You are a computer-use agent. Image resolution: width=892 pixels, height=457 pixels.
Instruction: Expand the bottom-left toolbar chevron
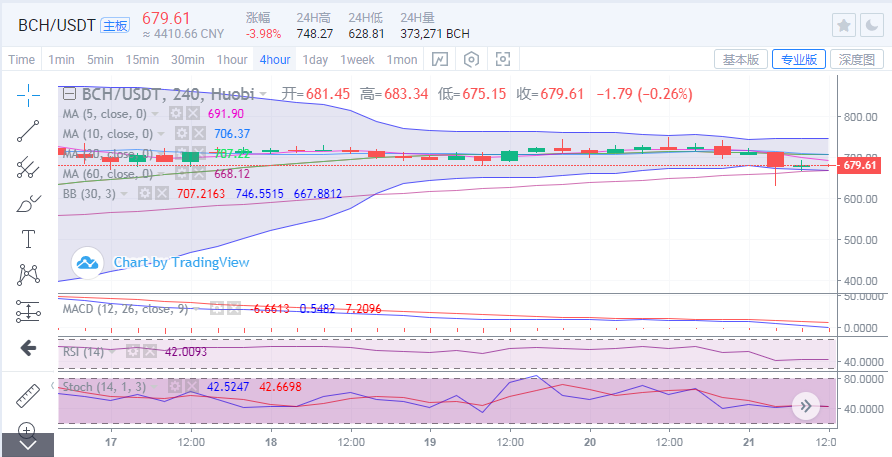pos(28,443)
